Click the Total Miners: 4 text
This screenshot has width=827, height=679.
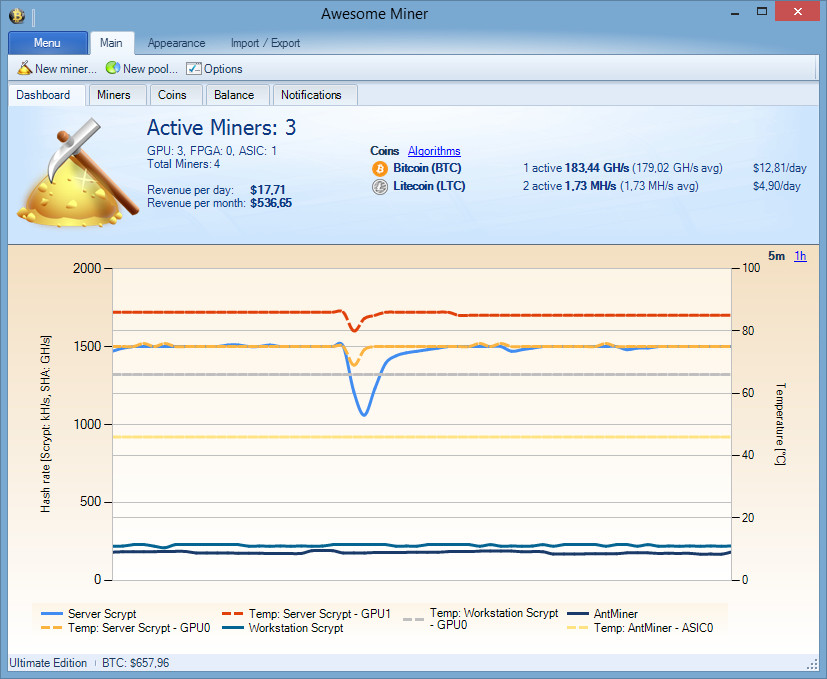[x=184, y=164]
